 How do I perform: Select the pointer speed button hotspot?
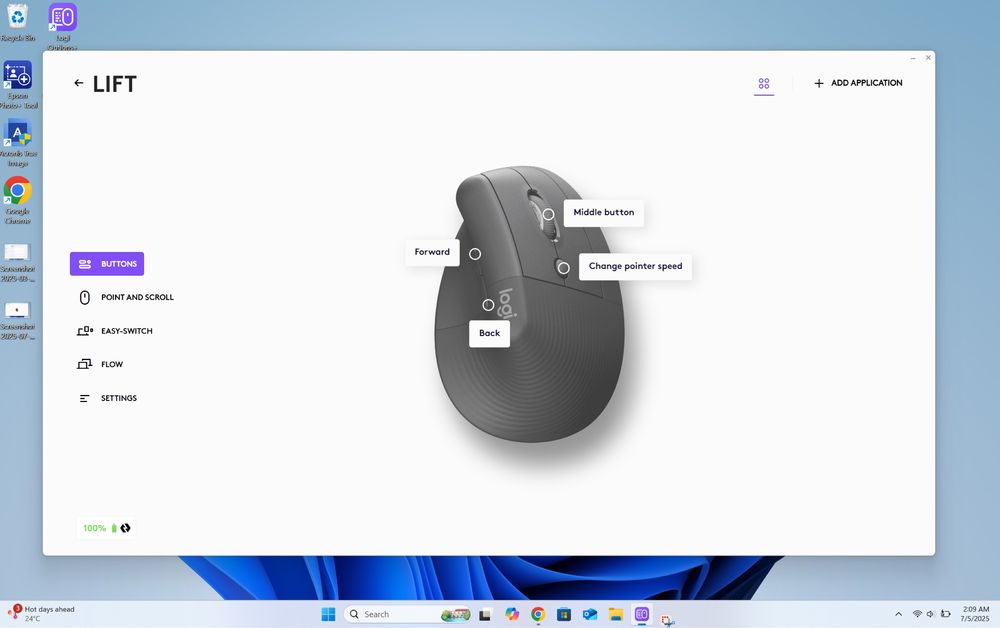(x=563, y=268)
